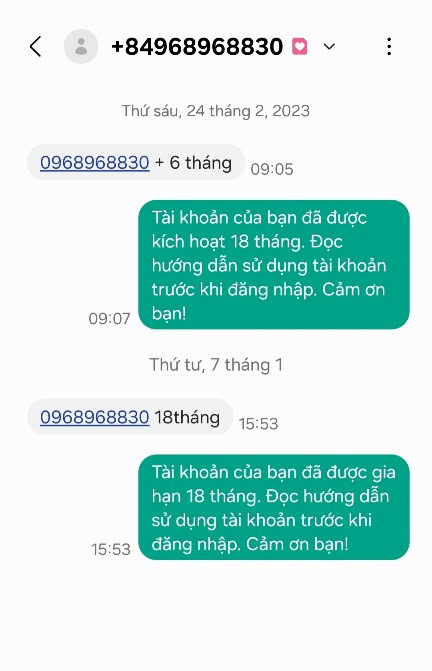Viewport: 432px width, 671px height.
Task: Tap the pink heart badge icon
Action: pos(300,46)
